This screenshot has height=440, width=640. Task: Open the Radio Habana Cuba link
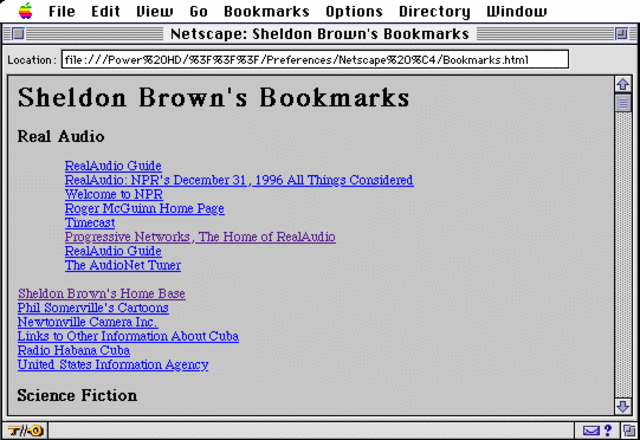pyautogui.click(x=73, y=351)
